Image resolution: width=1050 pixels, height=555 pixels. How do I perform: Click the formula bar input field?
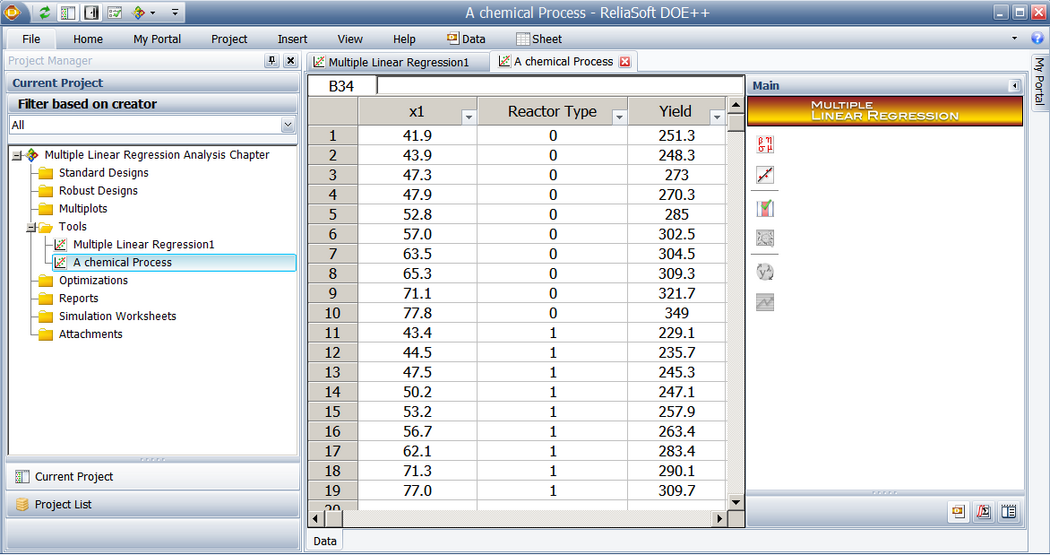[x=560, y=86]
